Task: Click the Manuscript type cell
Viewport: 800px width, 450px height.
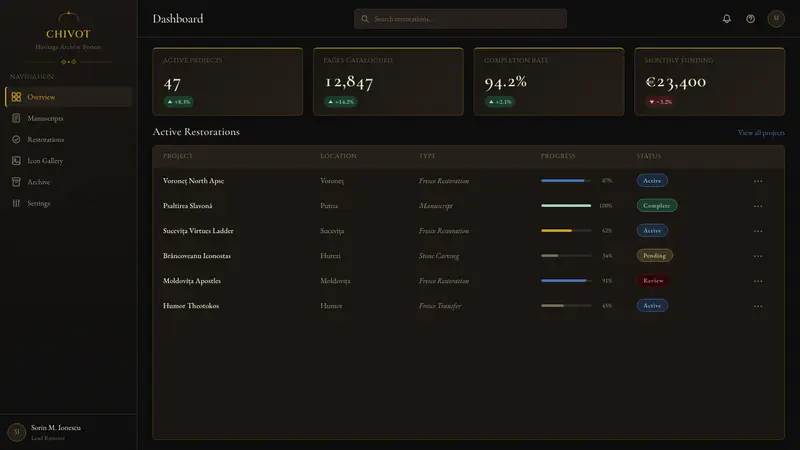Action: [436, 206]
